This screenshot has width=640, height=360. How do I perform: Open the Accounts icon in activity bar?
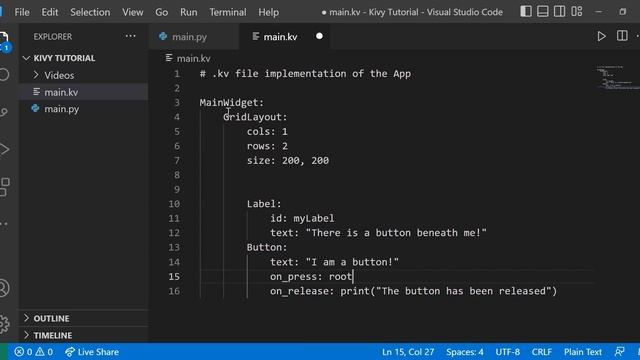coord(4,288)
